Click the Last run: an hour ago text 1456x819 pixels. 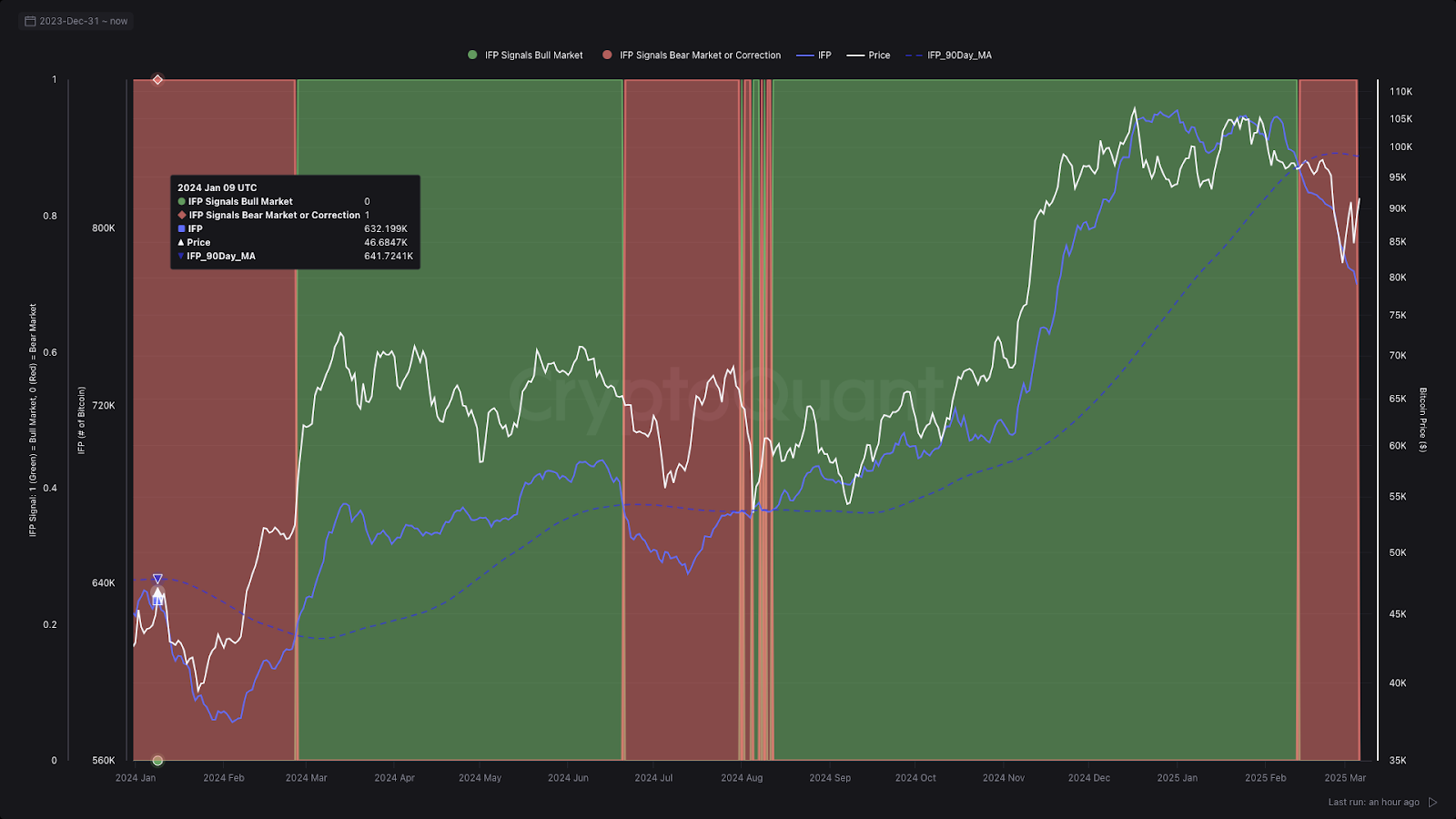pos(1373,802)
